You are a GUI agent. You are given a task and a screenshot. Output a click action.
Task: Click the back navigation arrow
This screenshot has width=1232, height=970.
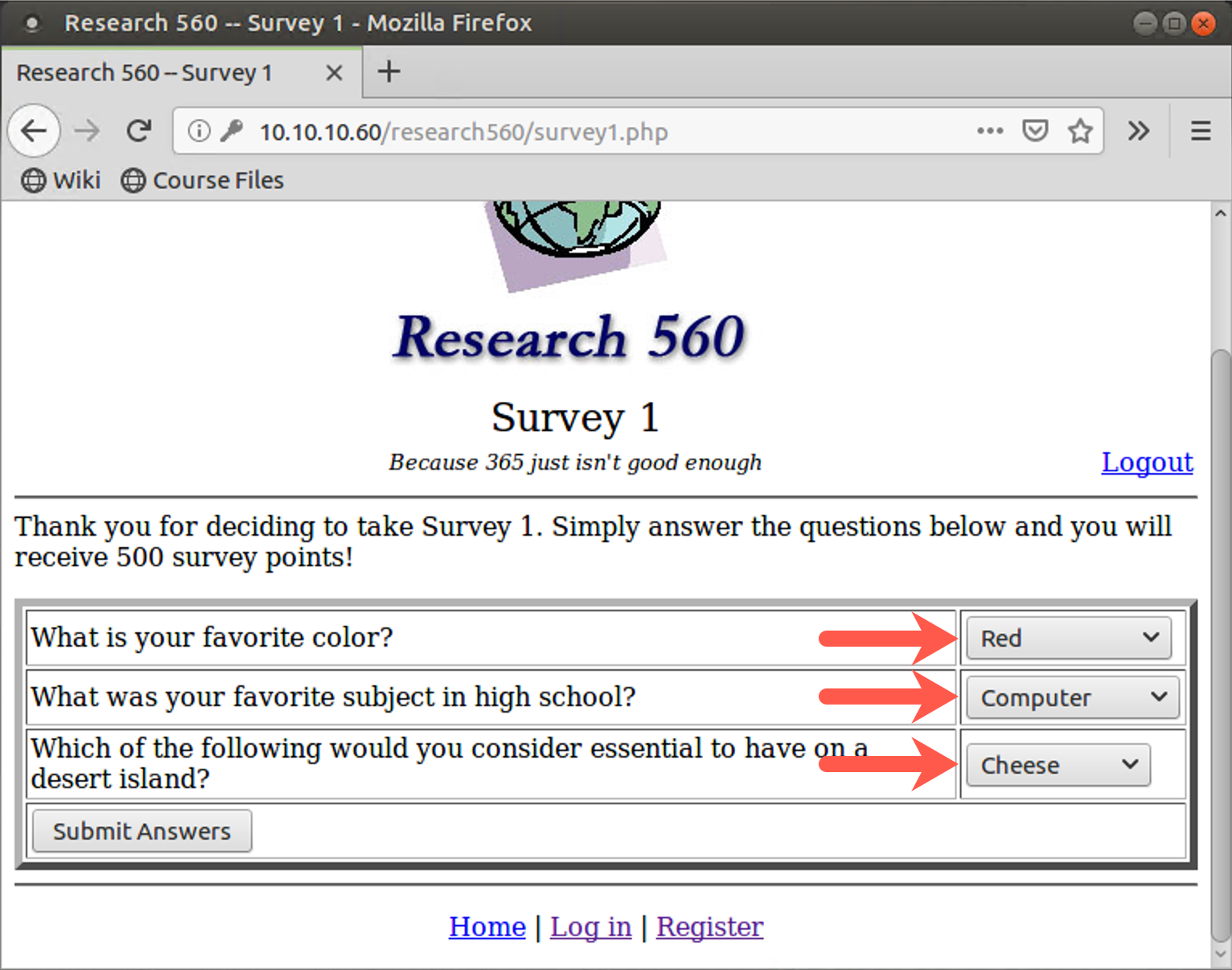34,130
